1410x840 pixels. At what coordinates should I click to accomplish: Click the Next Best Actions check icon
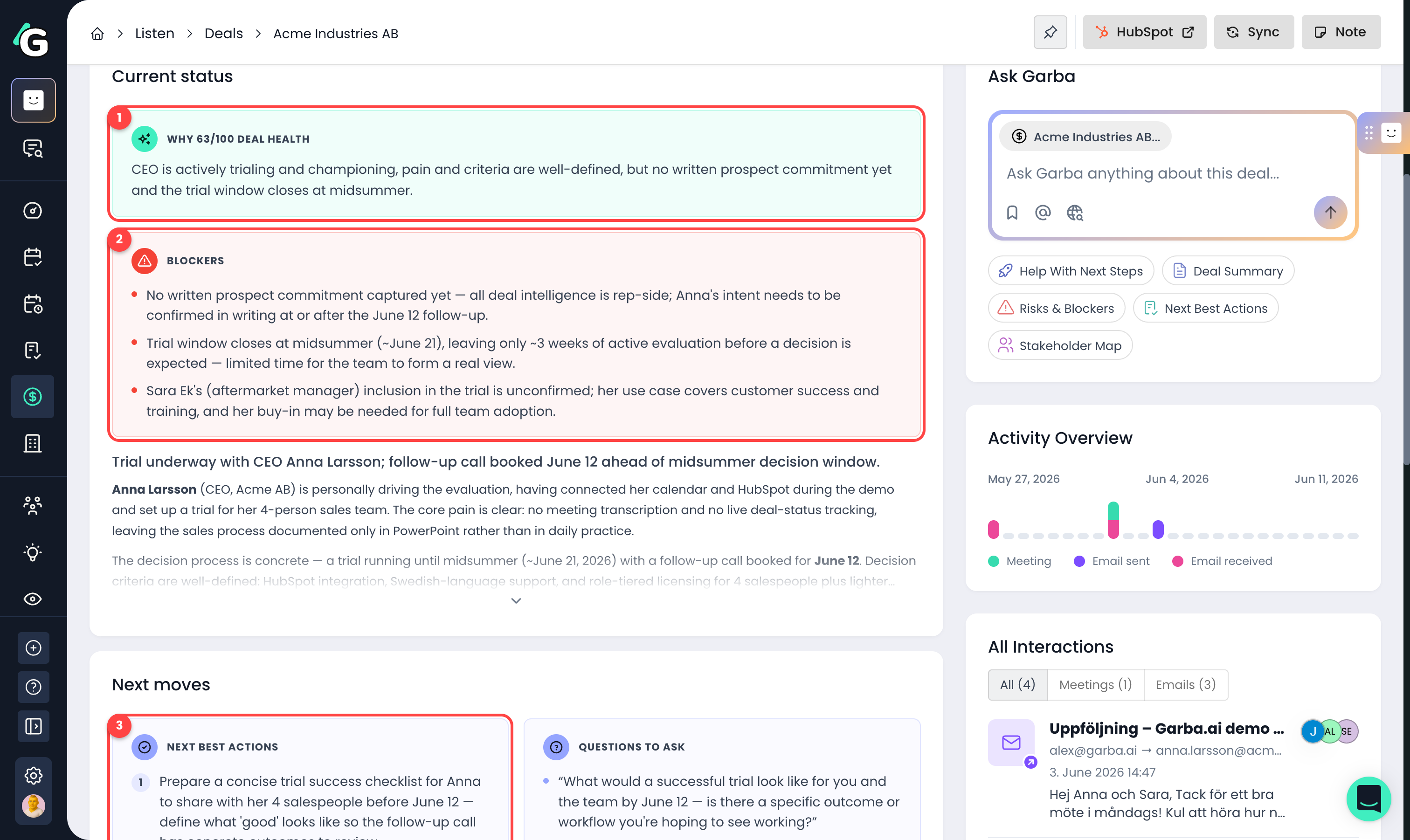point(145,747)
